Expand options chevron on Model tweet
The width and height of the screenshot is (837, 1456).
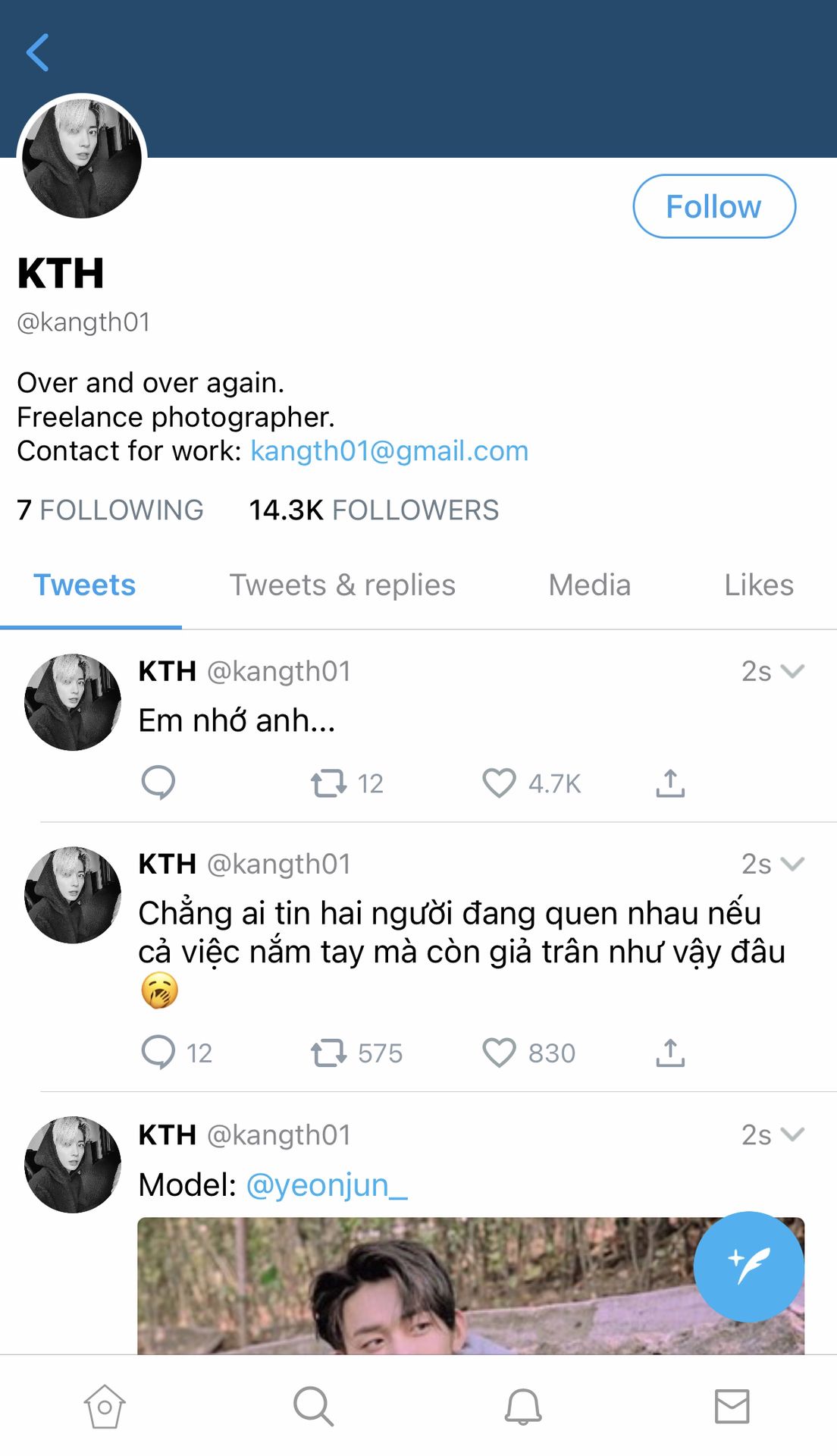point(792,1134)
